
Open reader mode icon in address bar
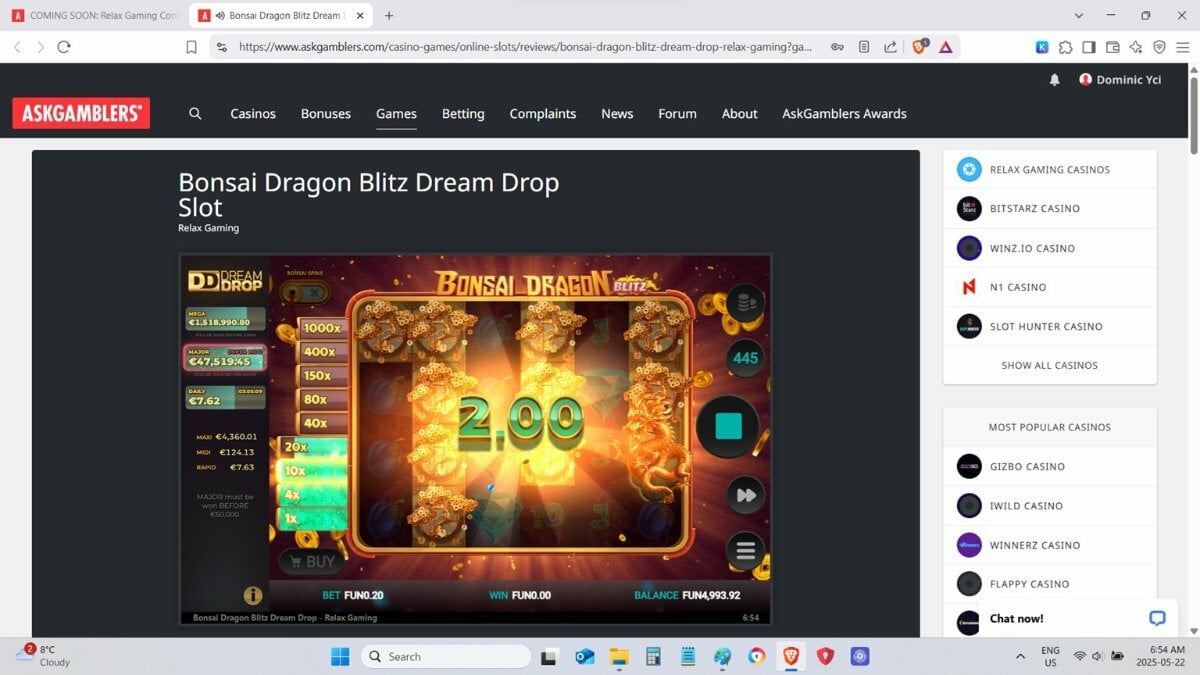coord(863,47)
